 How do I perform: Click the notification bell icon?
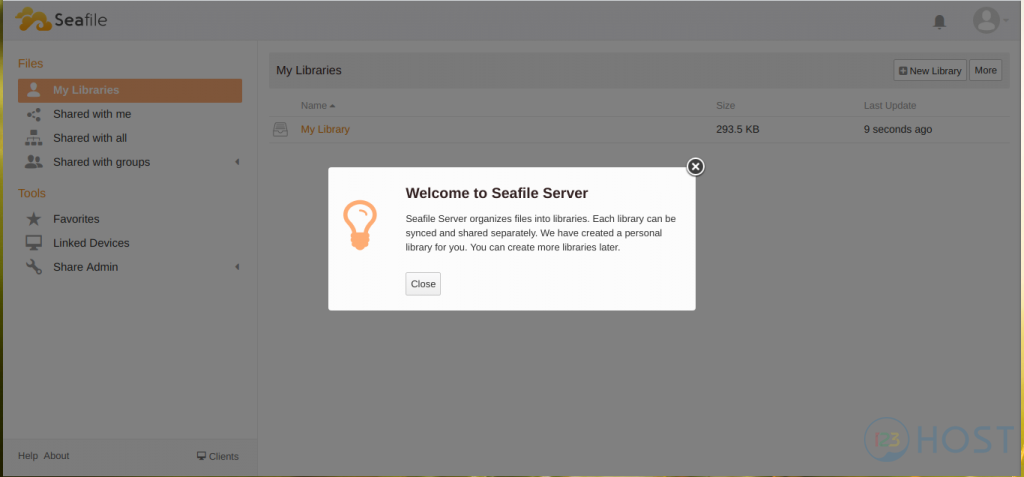coord(939,21)
